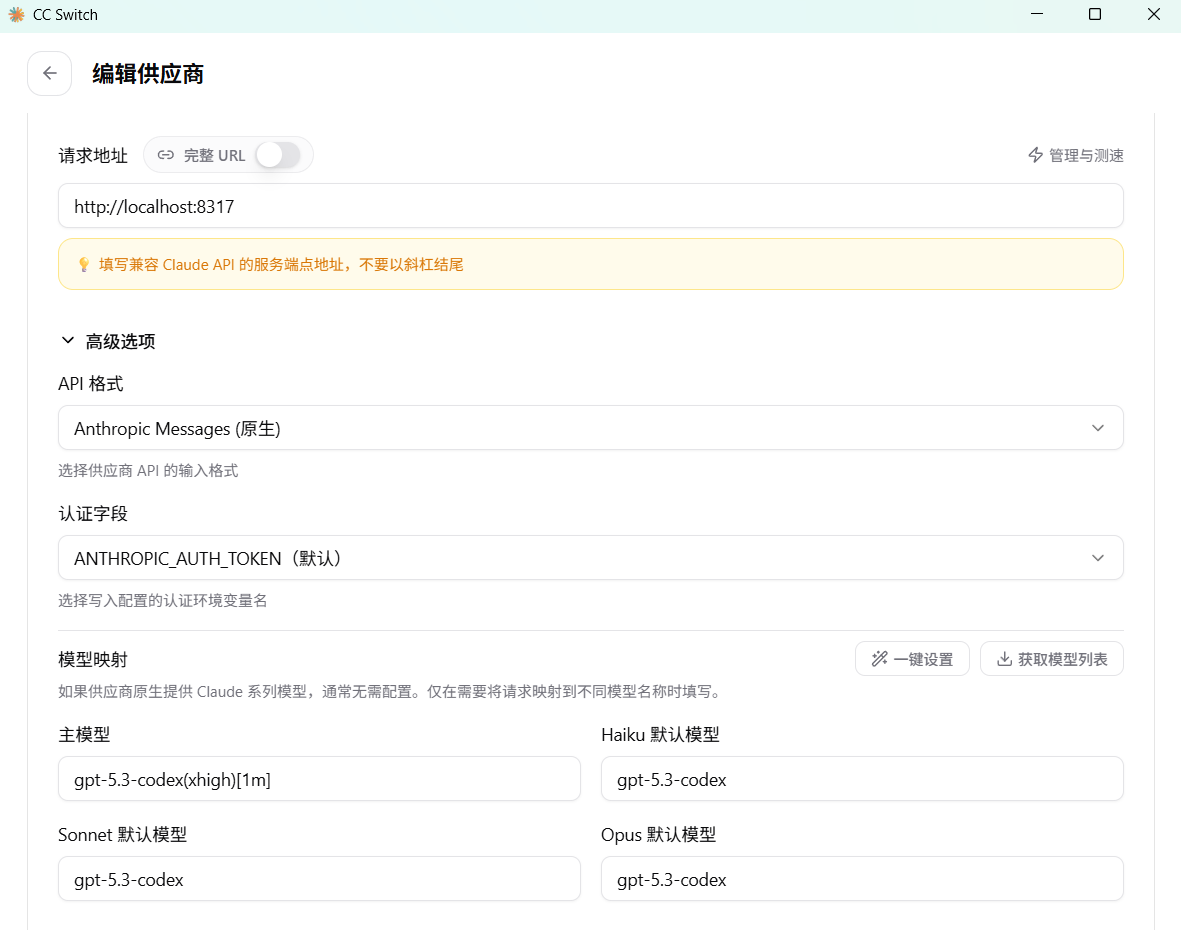Click the Haiku 默认模型 label
Image resolution: width=1181 pixels, height=930 pixels.
[661, 734]
